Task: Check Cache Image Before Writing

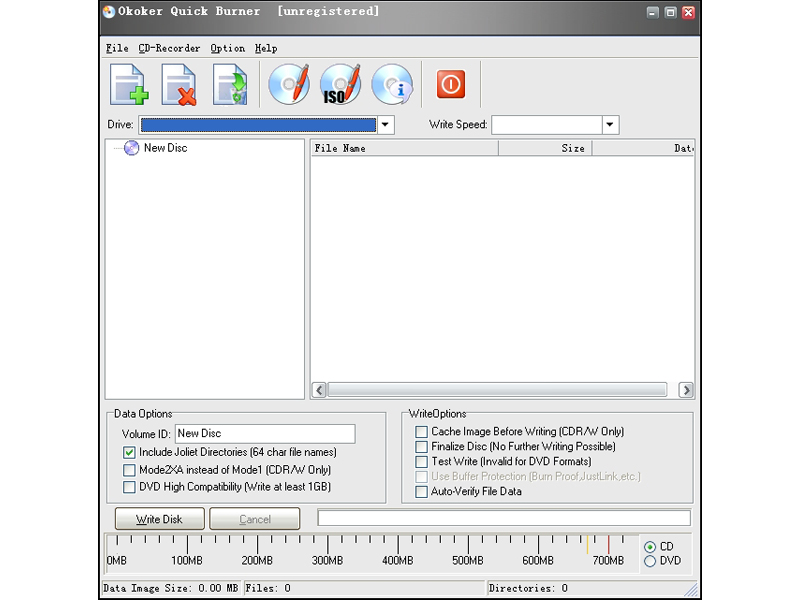Action: point(421,432)
